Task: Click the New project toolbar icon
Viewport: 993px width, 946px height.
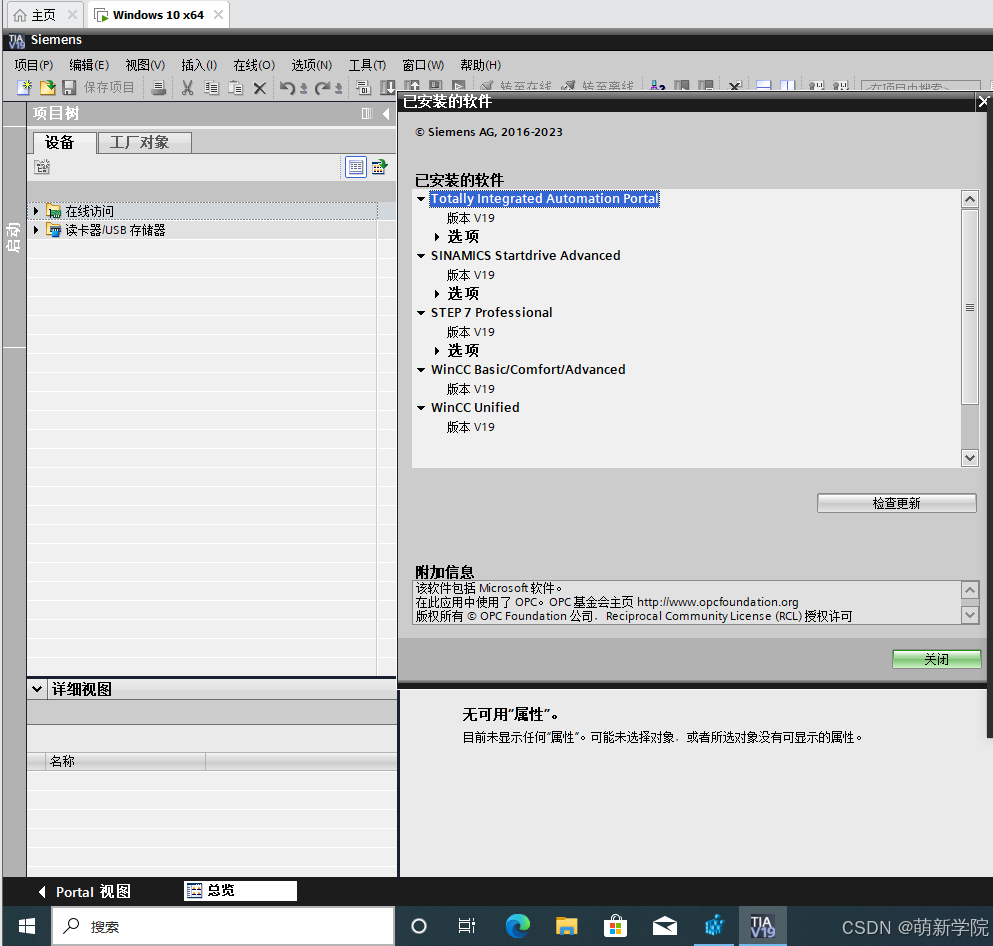Action: pyautogui.click(x=24, y=87)
